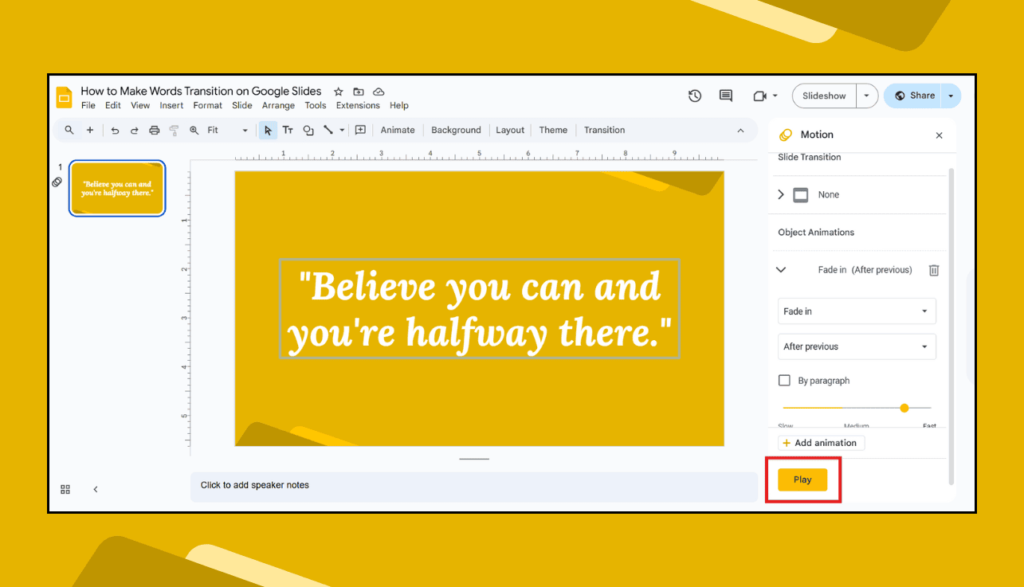The image size is (1024, 587).
Task: Enable the By paragraph checkbox
Action: [x=785, y=381]
